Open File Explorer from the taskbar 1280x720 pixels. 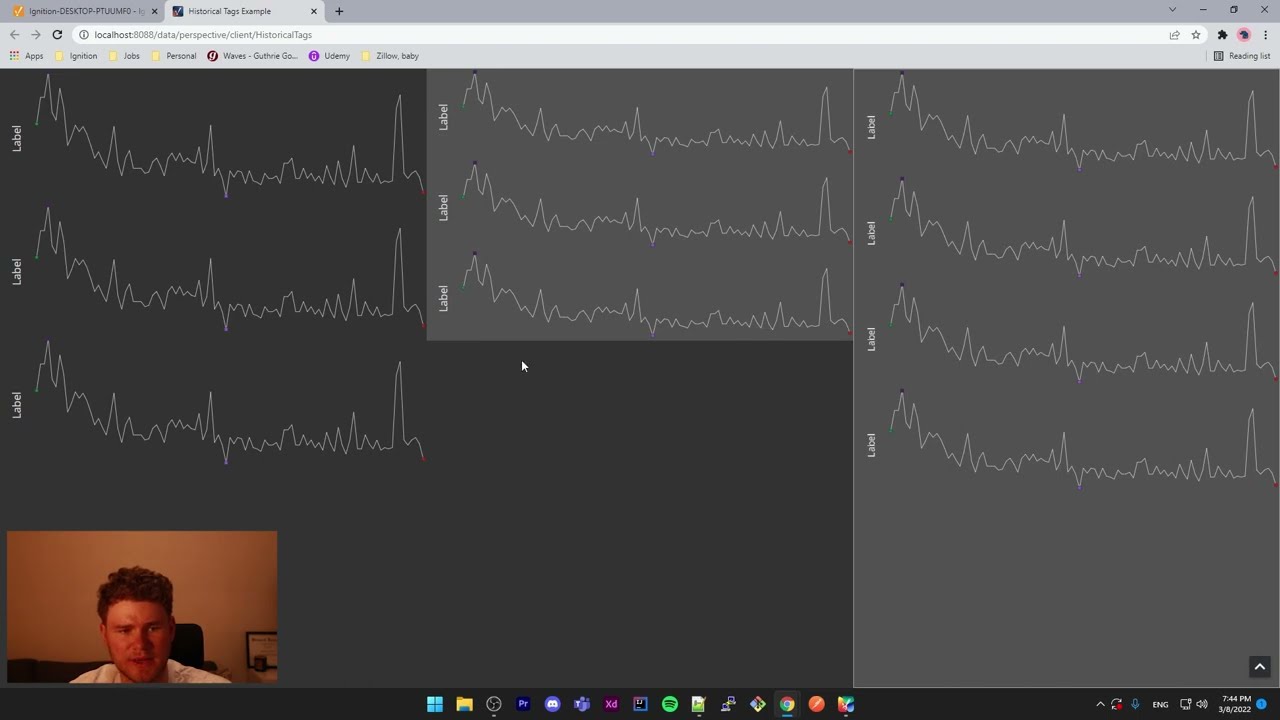pyautogui.click(x=464, y=704)
